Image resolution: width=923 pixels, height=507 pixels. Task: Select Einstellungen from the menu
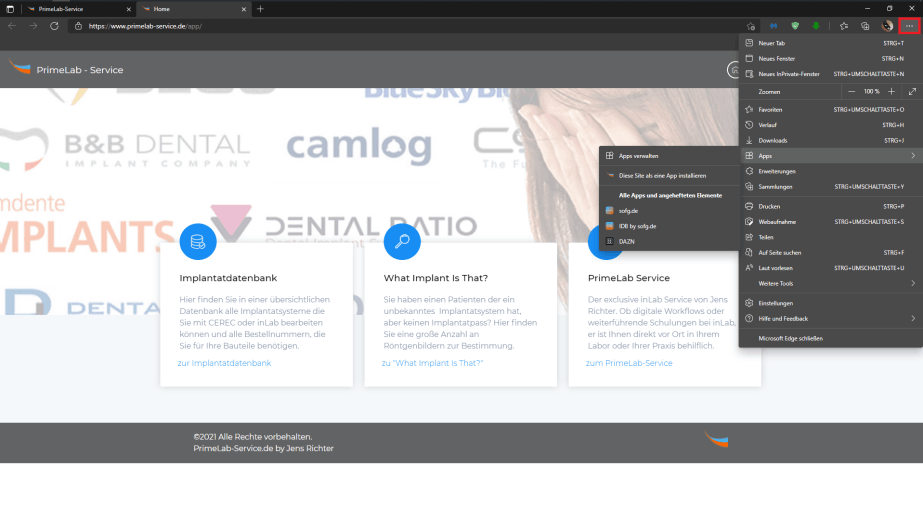[x=776, y=303]
